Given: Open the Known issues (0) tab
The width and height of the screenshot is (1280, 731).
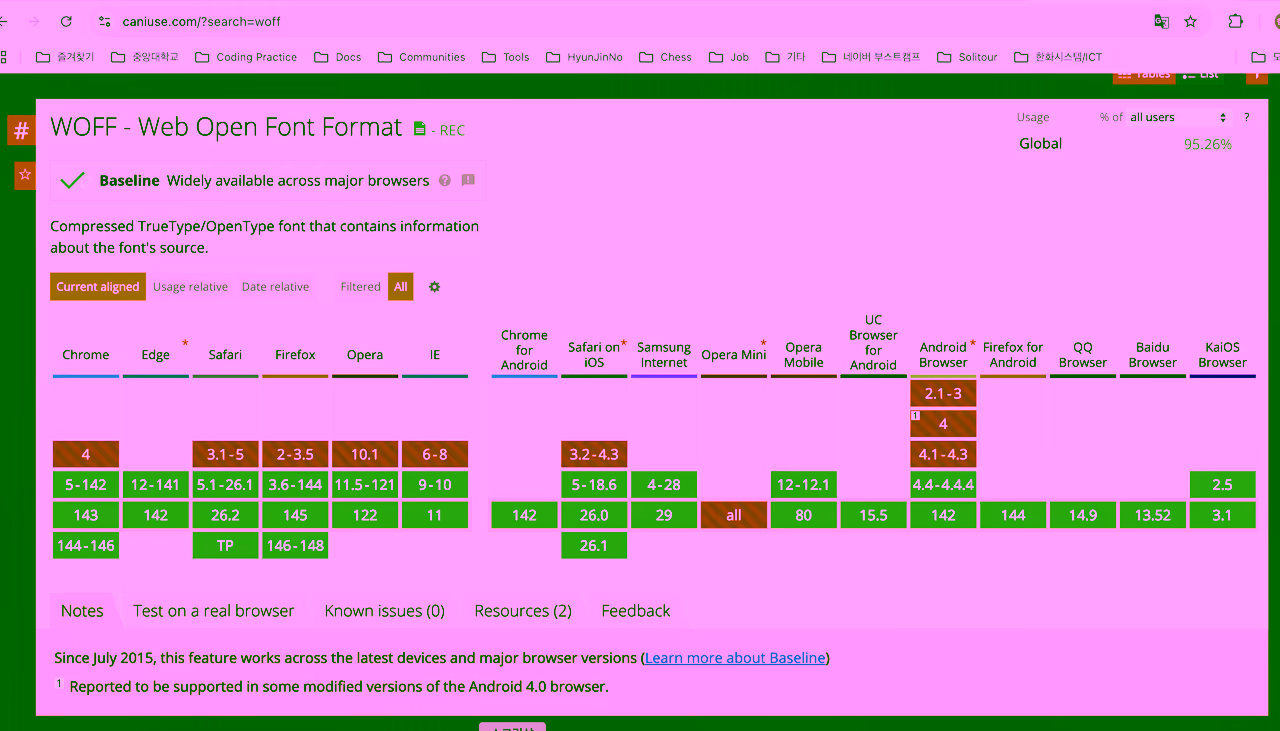Looking at the screenshot, I should tap(384, 611).
